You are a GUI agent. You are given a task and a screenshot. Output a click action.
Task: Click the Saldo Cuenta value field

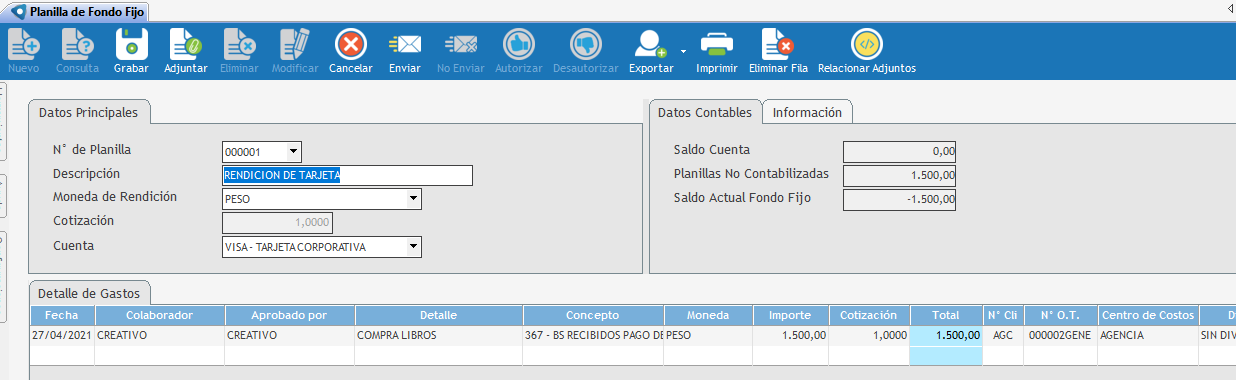click(x=900, y=152)
